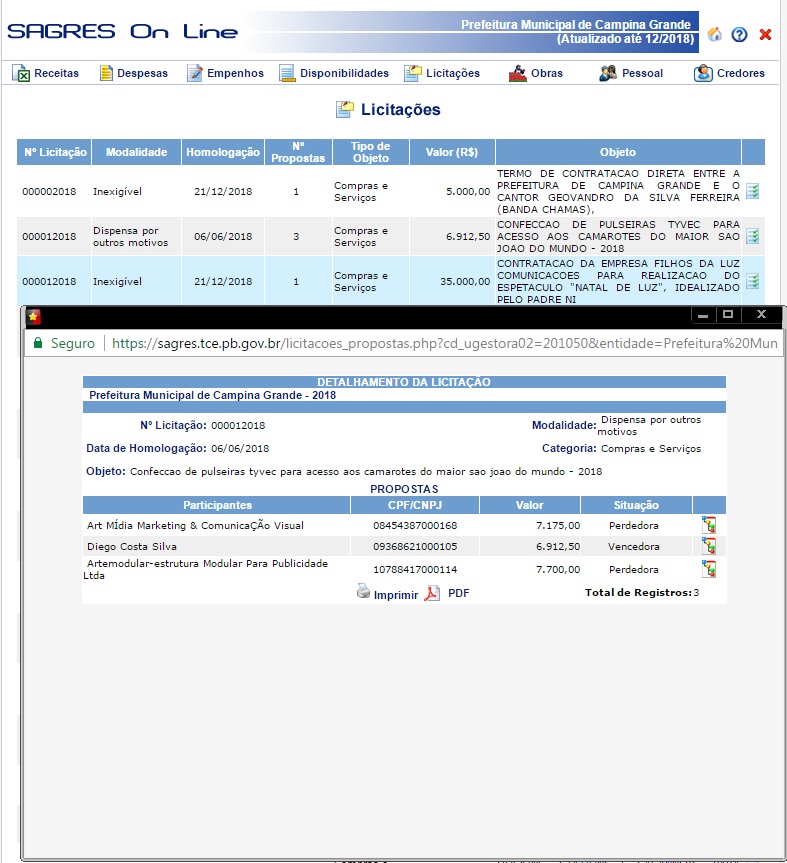Click the Disponibilidades icon

click(287, 73)
